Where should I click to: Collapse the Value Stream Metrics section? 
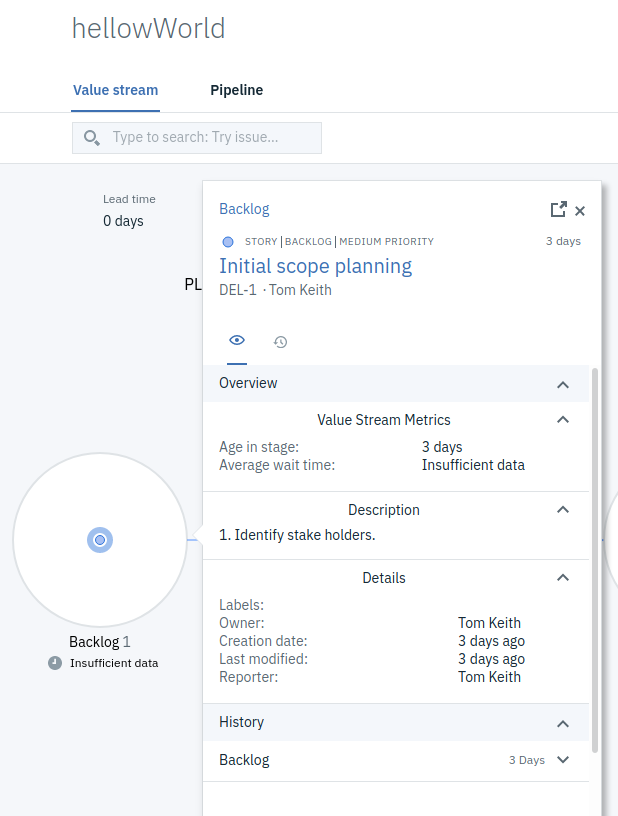(563, 420)
